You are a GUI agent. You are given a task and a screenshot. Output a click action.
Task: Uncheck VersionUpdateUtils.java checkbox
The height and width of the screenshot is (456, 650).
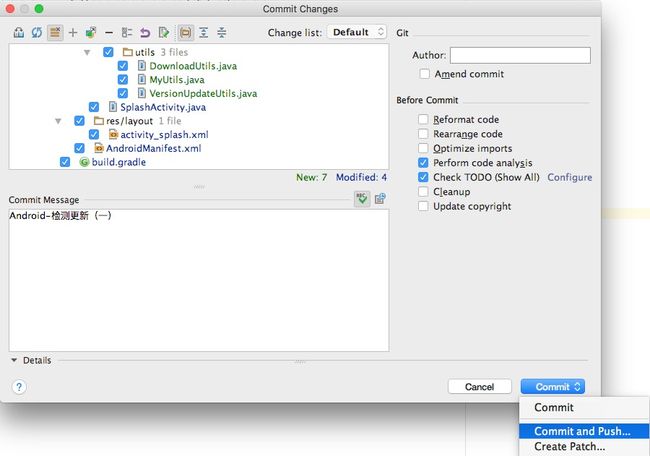(123, 93)
